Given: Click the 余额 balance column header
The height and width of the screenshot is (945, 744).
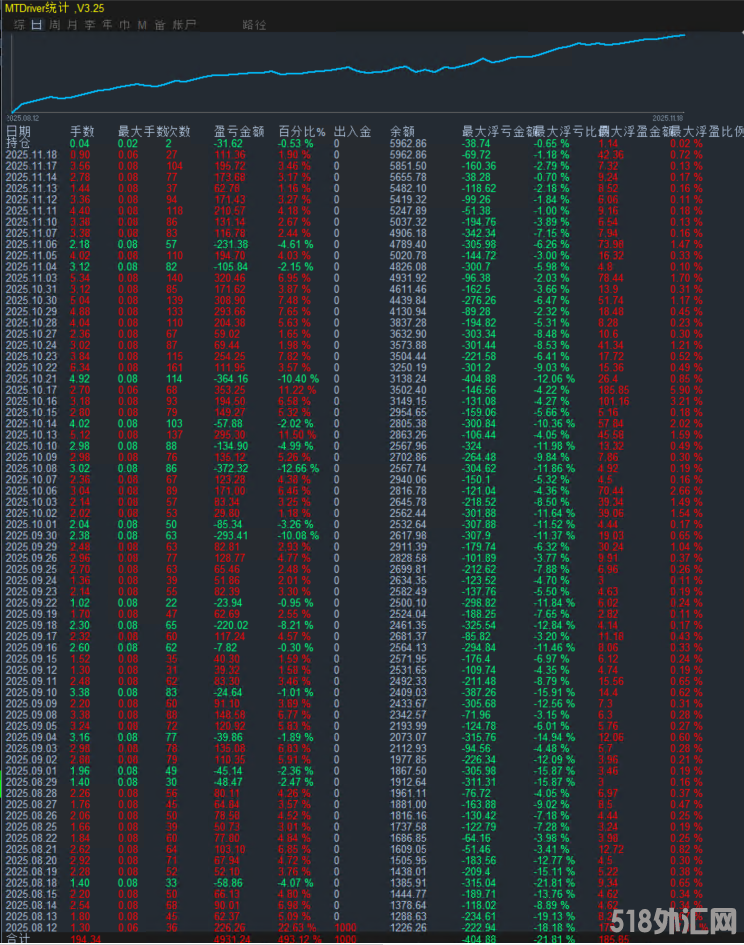Looking at the screenshot, I should pos(402,131).
